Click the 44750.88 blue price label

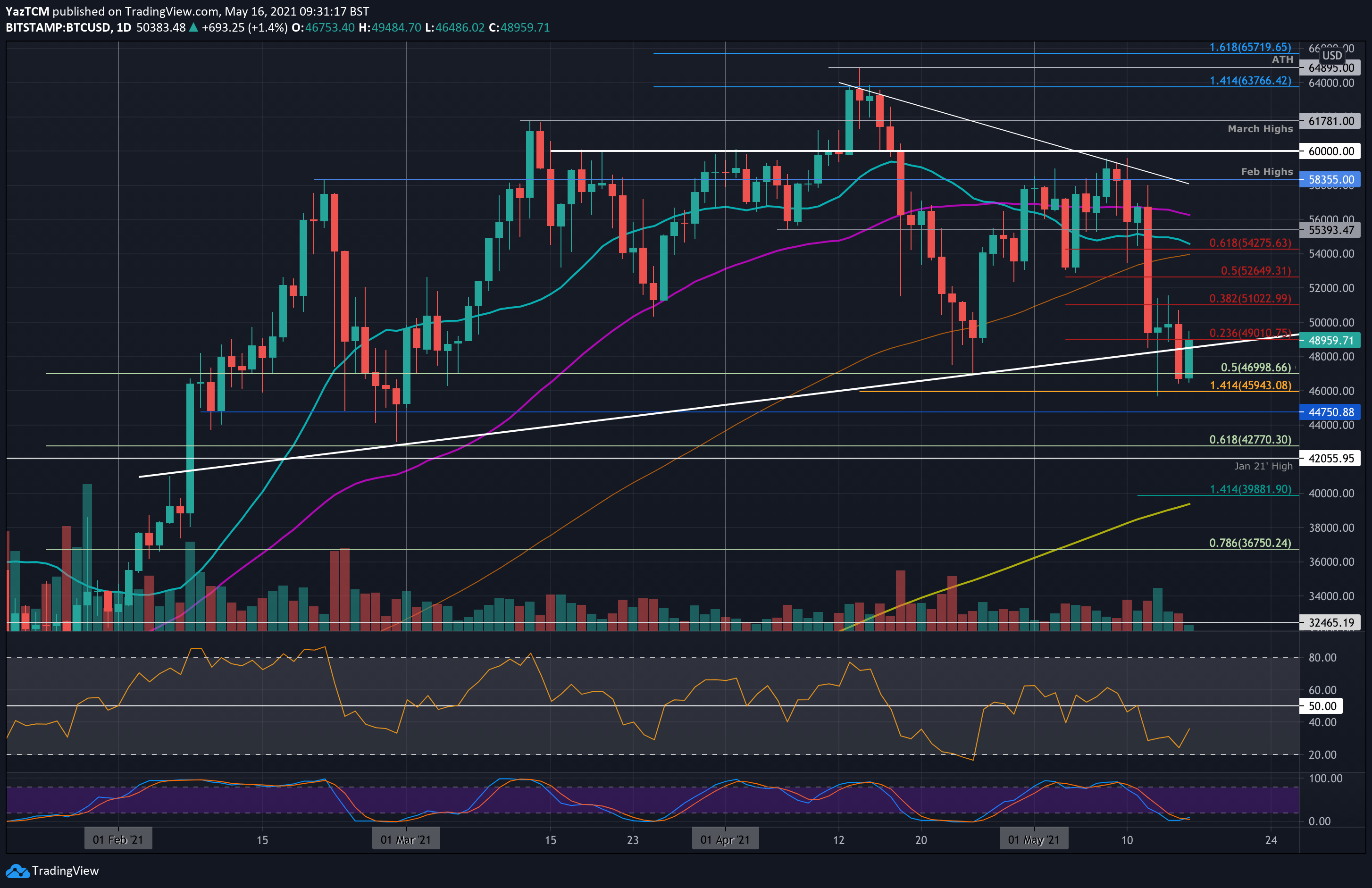click(1330, 412)
